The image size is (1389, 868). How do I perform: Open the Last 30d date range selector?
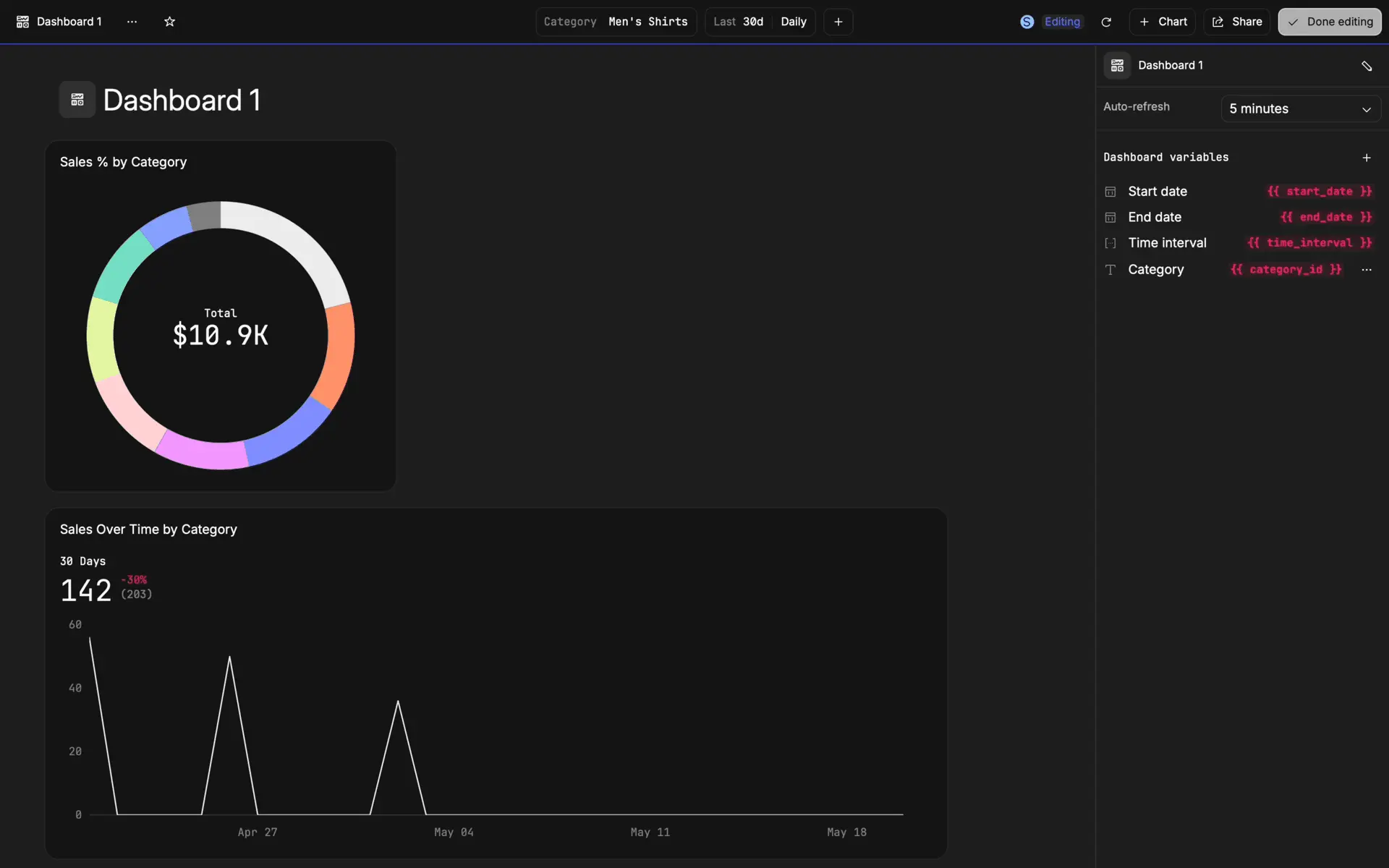coord(739,22)
